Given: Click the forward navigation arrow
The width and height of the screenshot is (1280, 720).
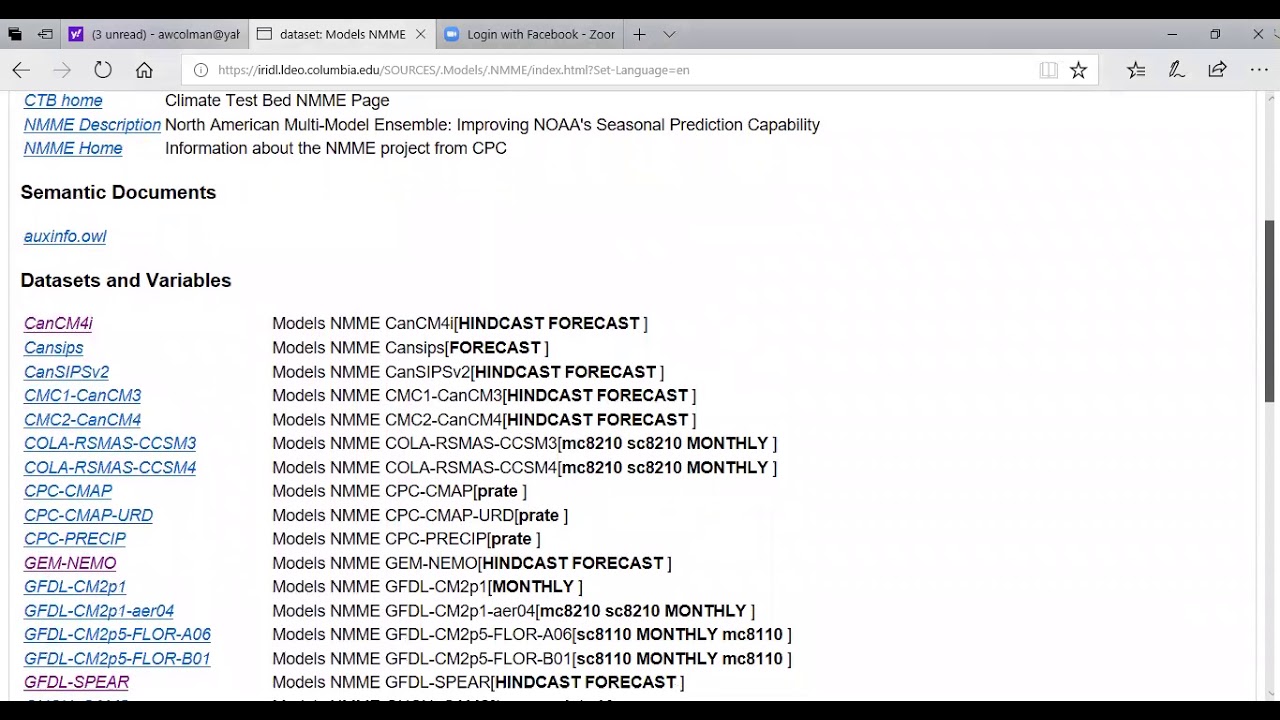Looking at the screenshot, I should [62, 70].
